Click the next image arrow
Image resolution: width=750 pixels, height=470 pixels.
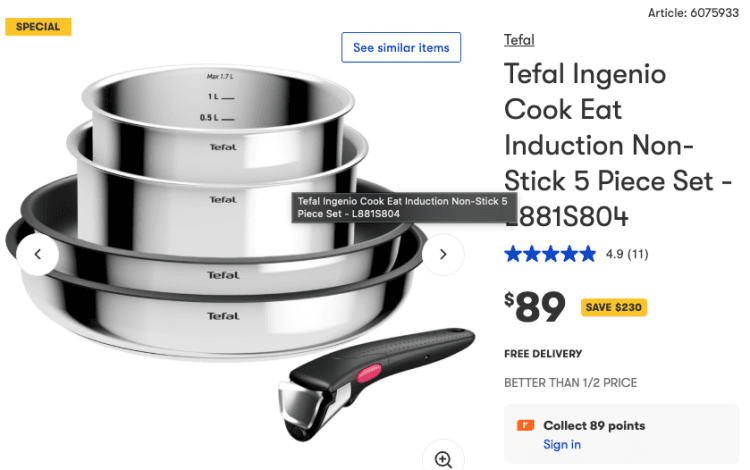coord(443,254)
